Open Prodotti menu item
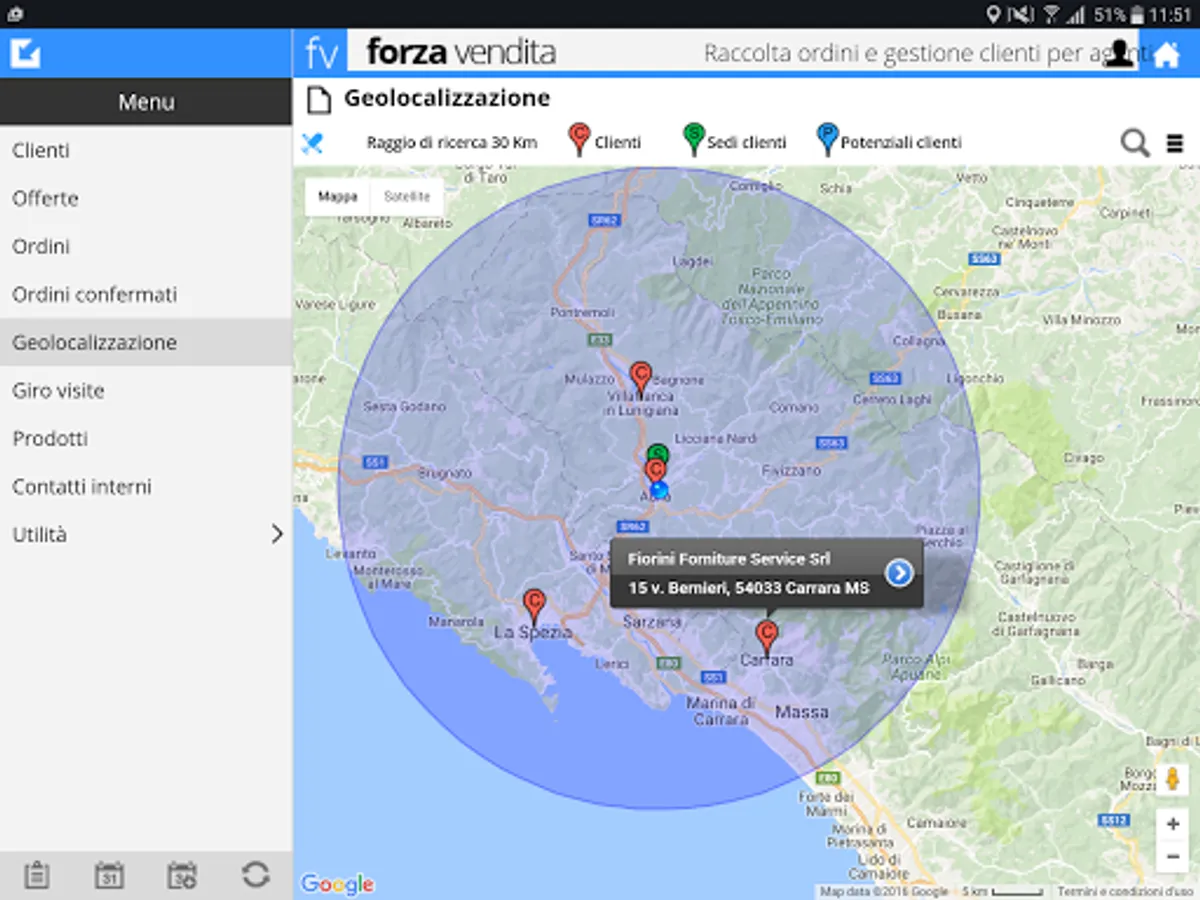The width and height of the screenshot is (1200, 900). tap(146, 438)
